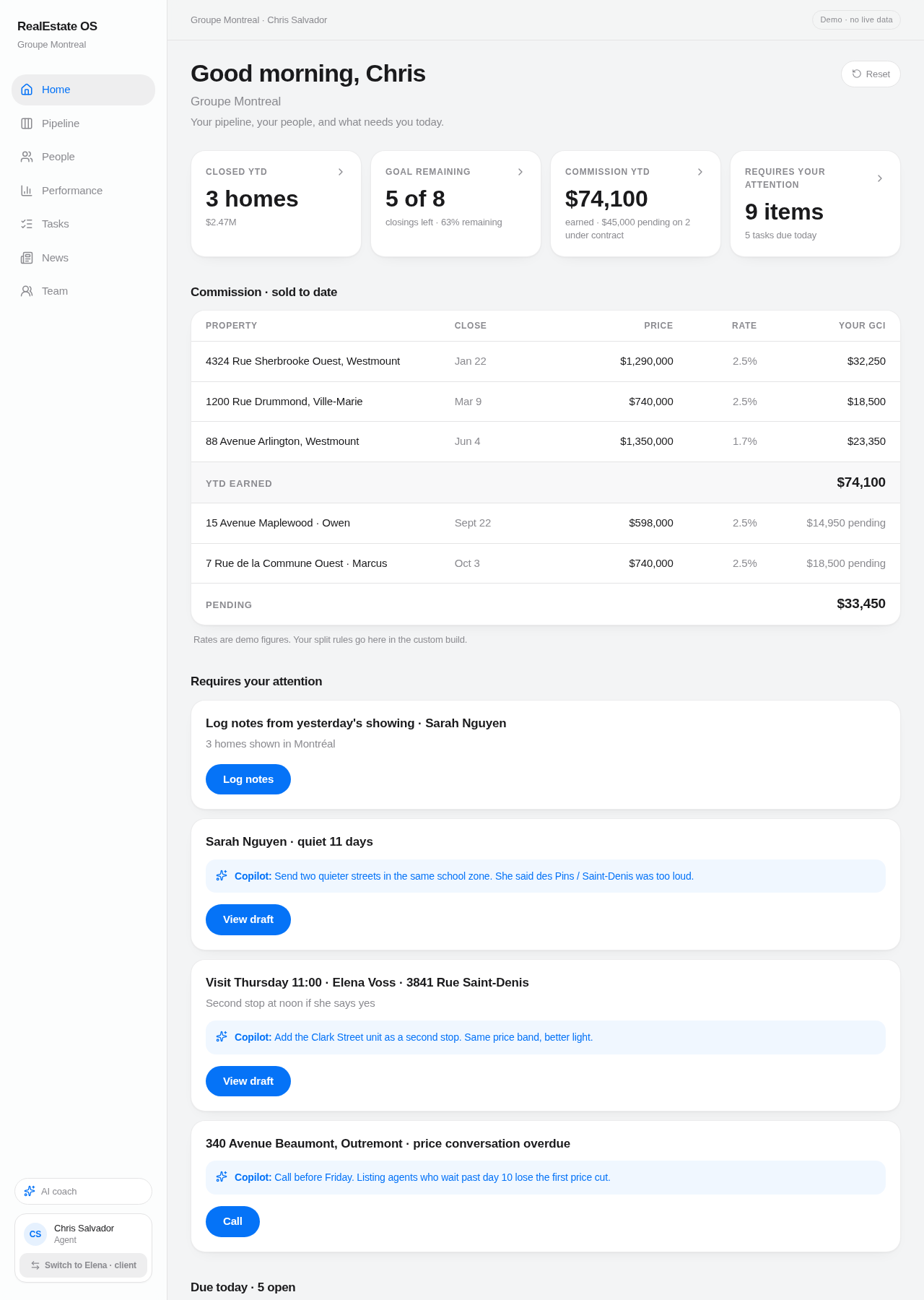Click the Tasks checklist icon
Viewport: 924px width, 1300px height.
click(x=27, y=224)
